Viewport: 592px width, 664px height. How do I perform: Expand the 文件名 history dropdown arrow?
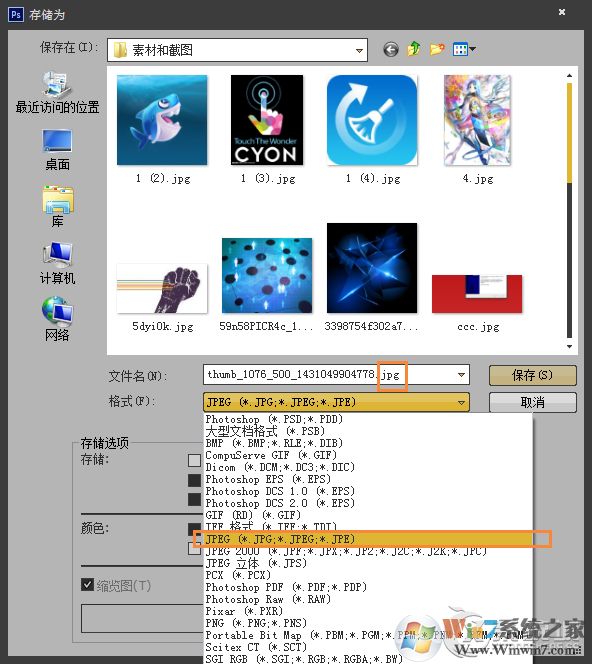pos(461,375)
